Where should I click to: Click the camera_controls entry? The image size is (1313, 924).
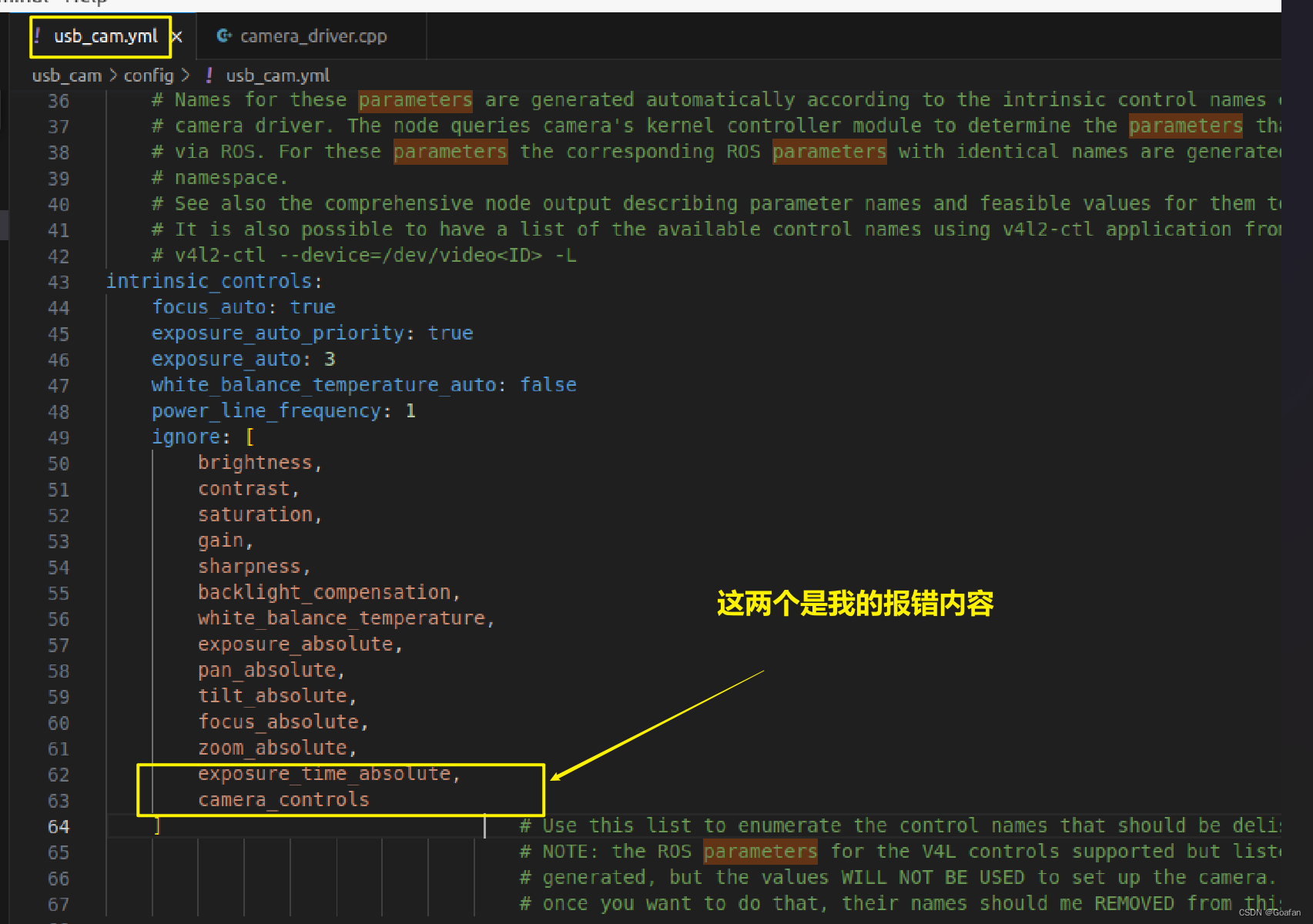tap(283, 800)
